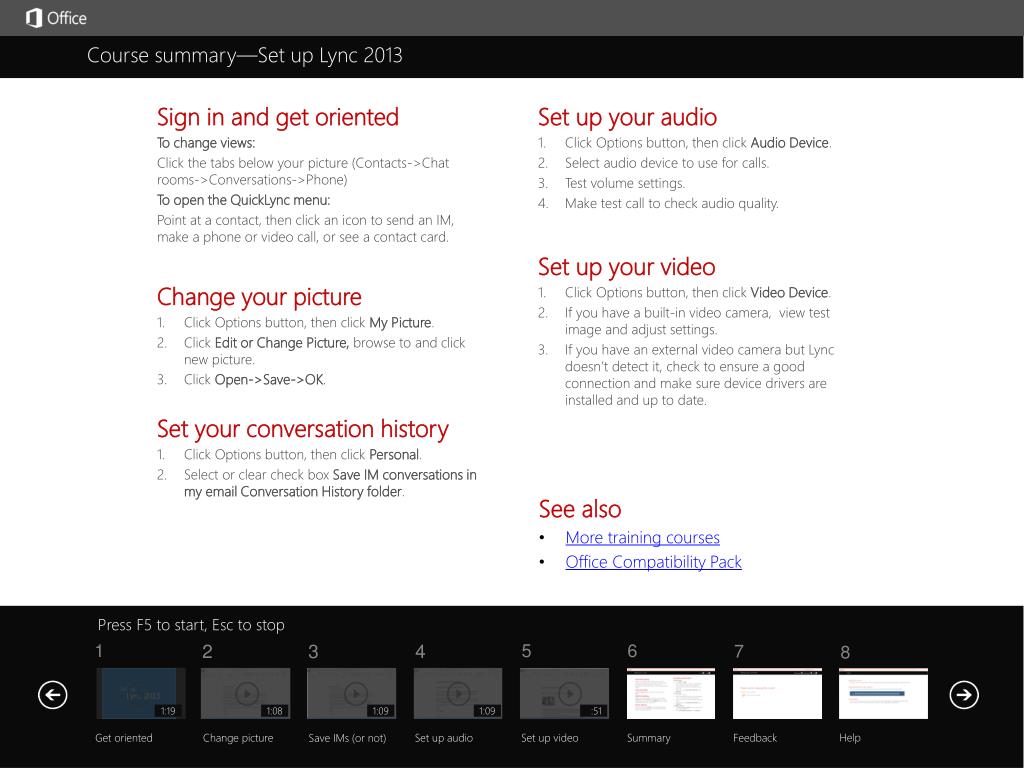Screen dimensions: 1024x768
Task: Click the Test volume settings step
Action: [625, 183]
